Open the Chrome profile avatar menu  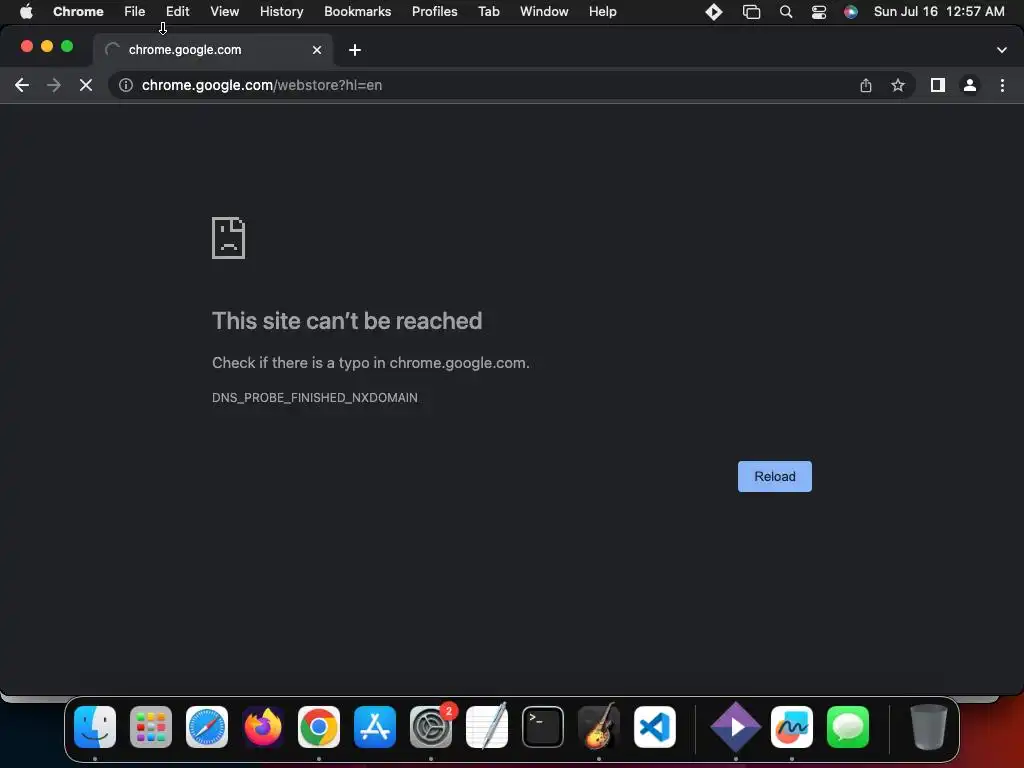point(970,85)
